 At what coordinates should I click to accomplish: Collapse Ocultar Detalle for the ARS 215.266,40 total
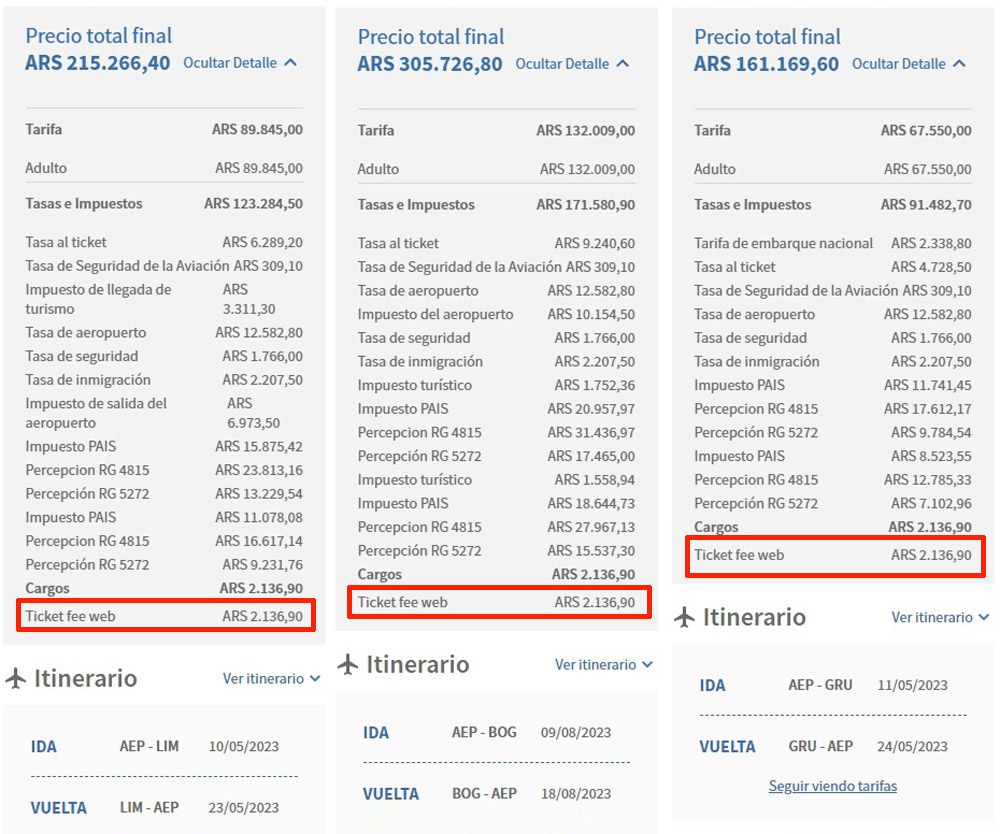pyautogui.click(x=240, y=63)
